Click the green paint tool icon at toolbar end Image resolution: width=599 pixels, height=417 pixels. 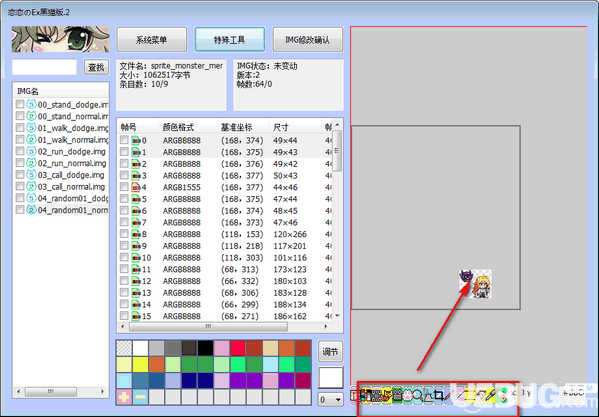pyautogui.click(x=501, y=395)
